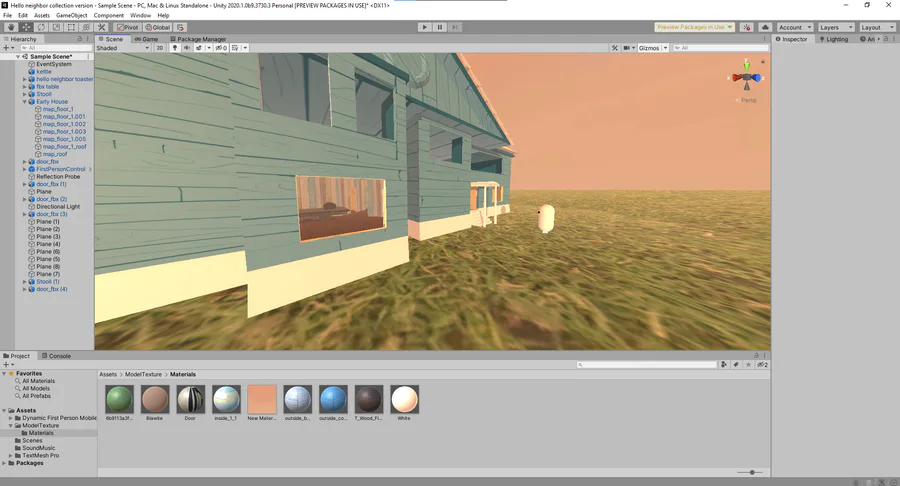
Task: Click the grid snapping icon
Action: 180,27
